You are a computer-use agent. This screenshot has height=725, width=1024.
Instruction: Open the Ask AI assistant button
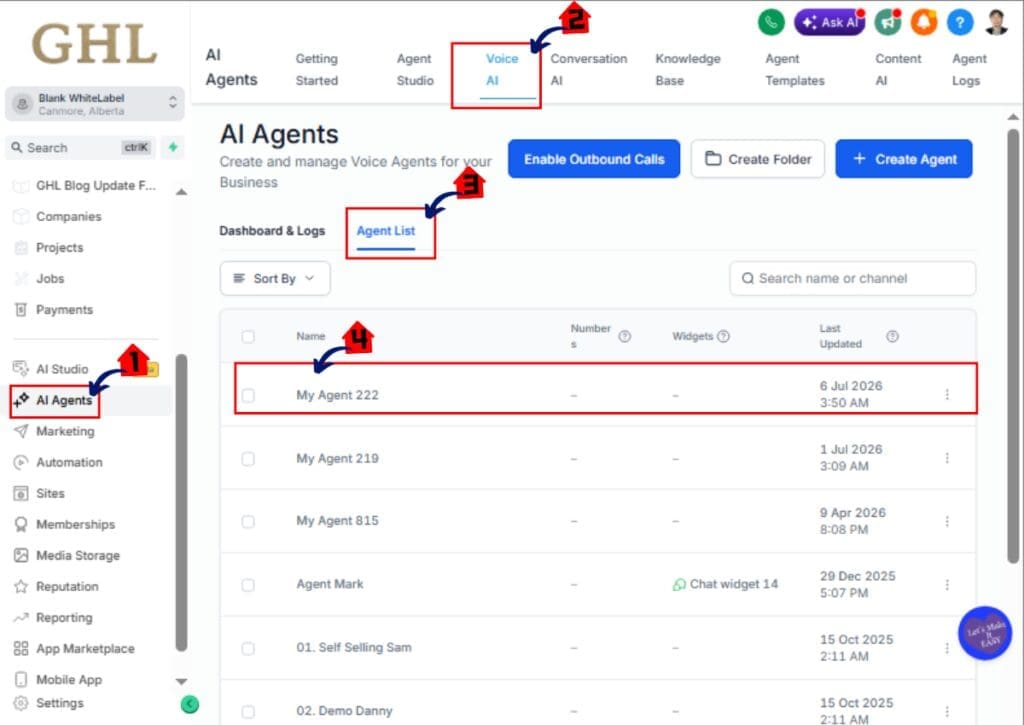pyautogui.click(x=829, y=22)
